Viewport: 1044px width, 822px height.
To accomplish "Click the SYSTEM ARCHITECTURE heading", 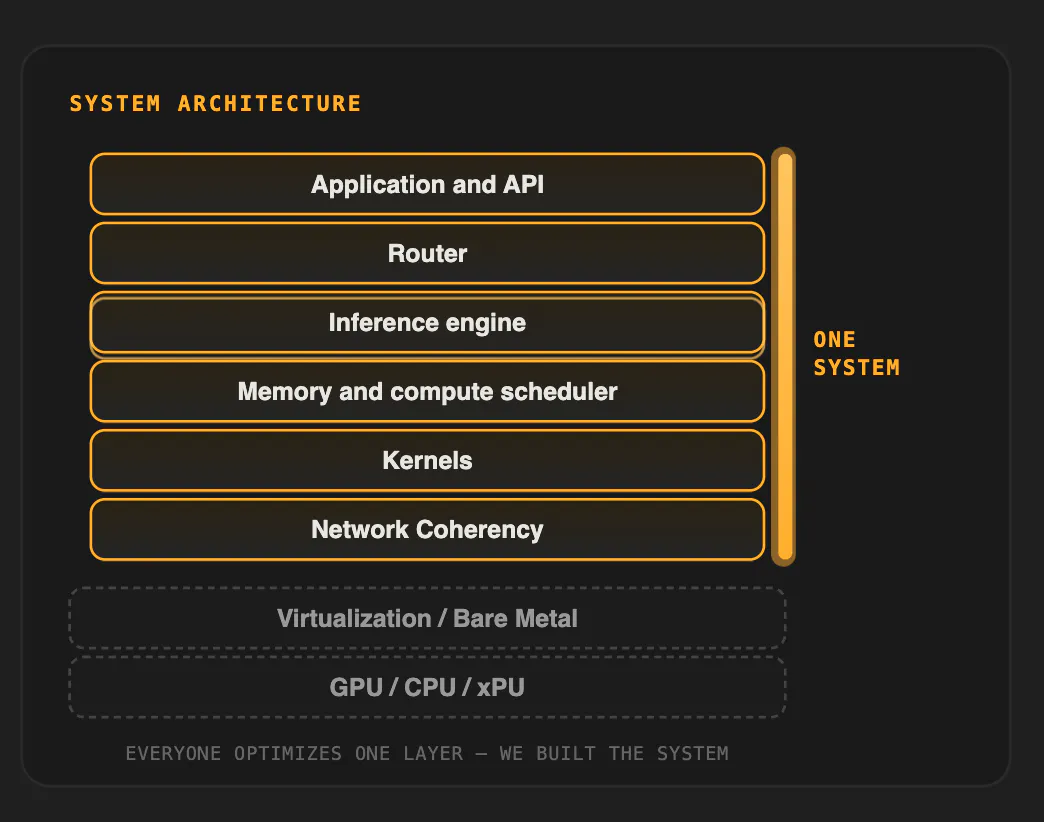I will 215,104.
